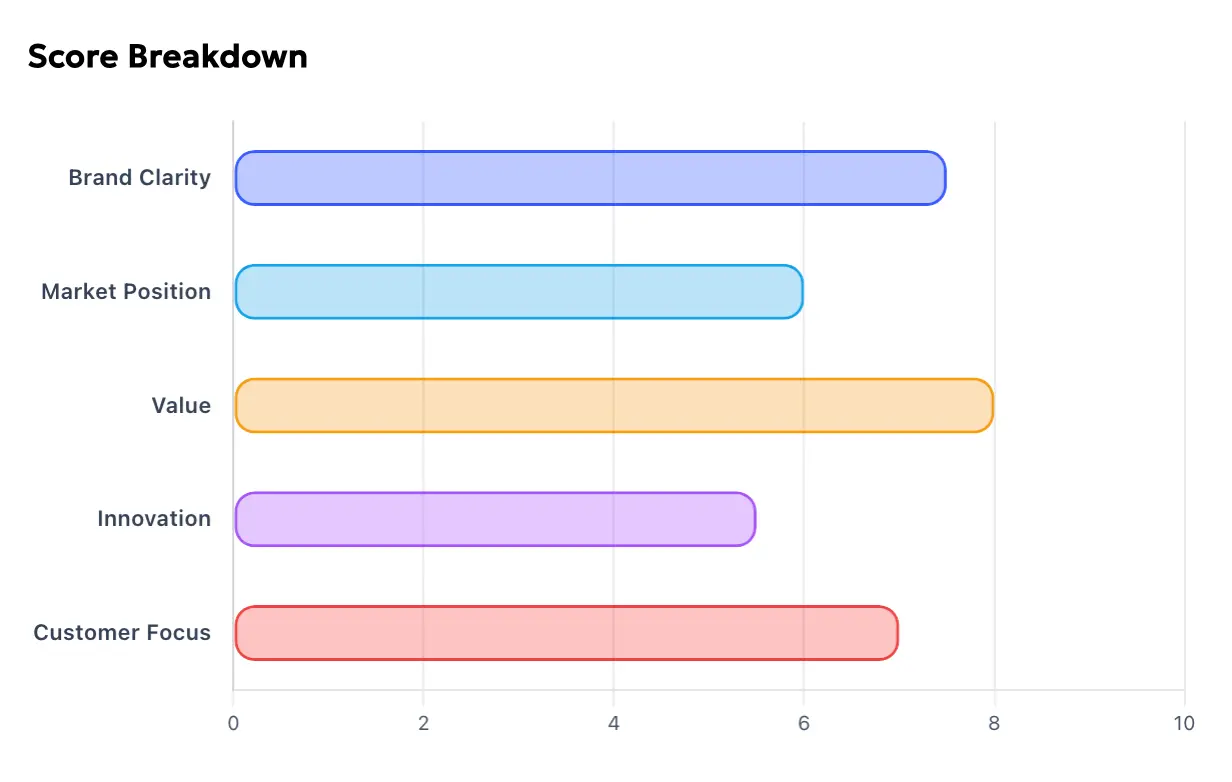The width and height of the screenshot is (1232, 782).
Task: Select the light blue Market Position bar
Action: (518, 292)
